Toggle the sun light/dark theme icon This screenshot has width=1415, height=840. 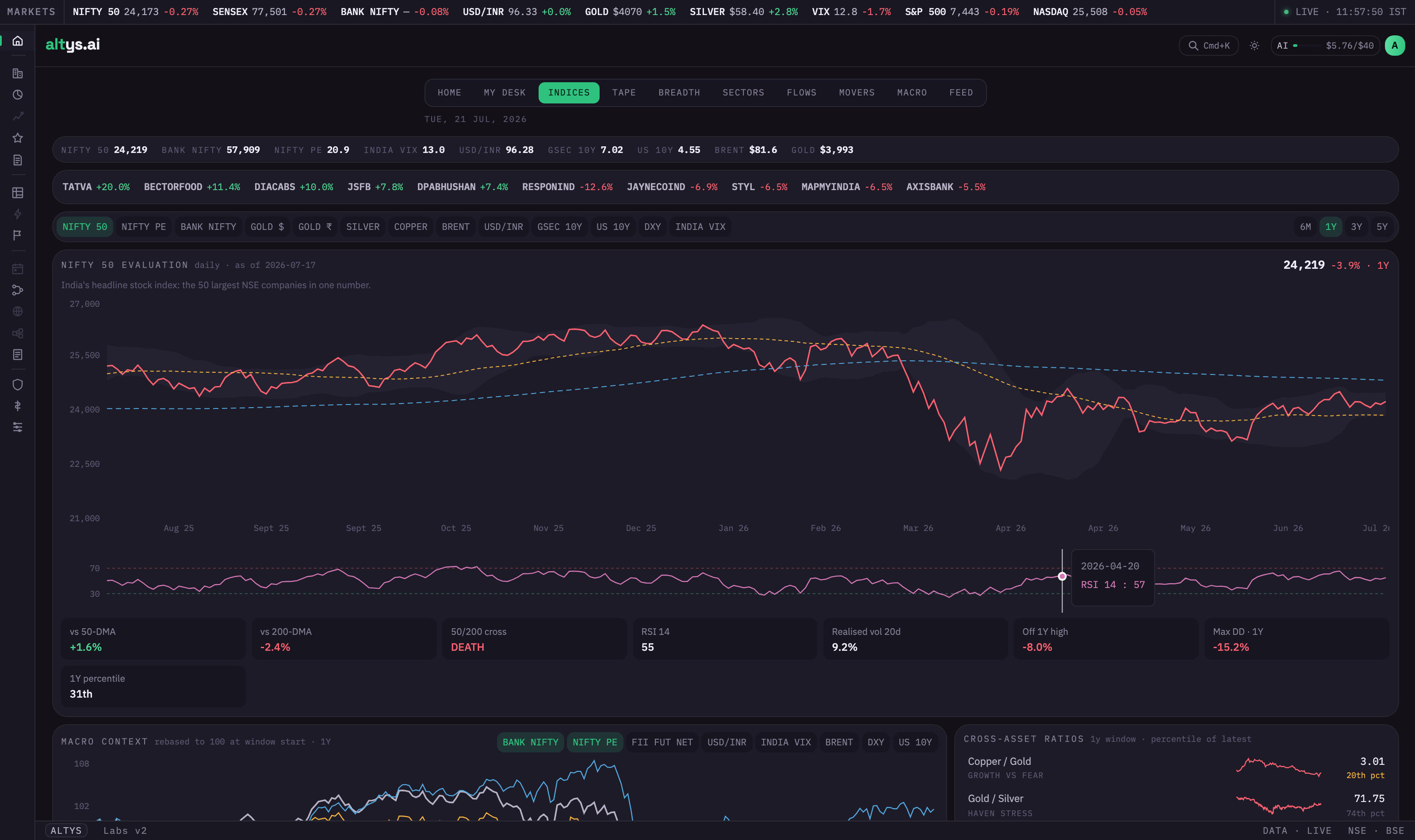1254,46
